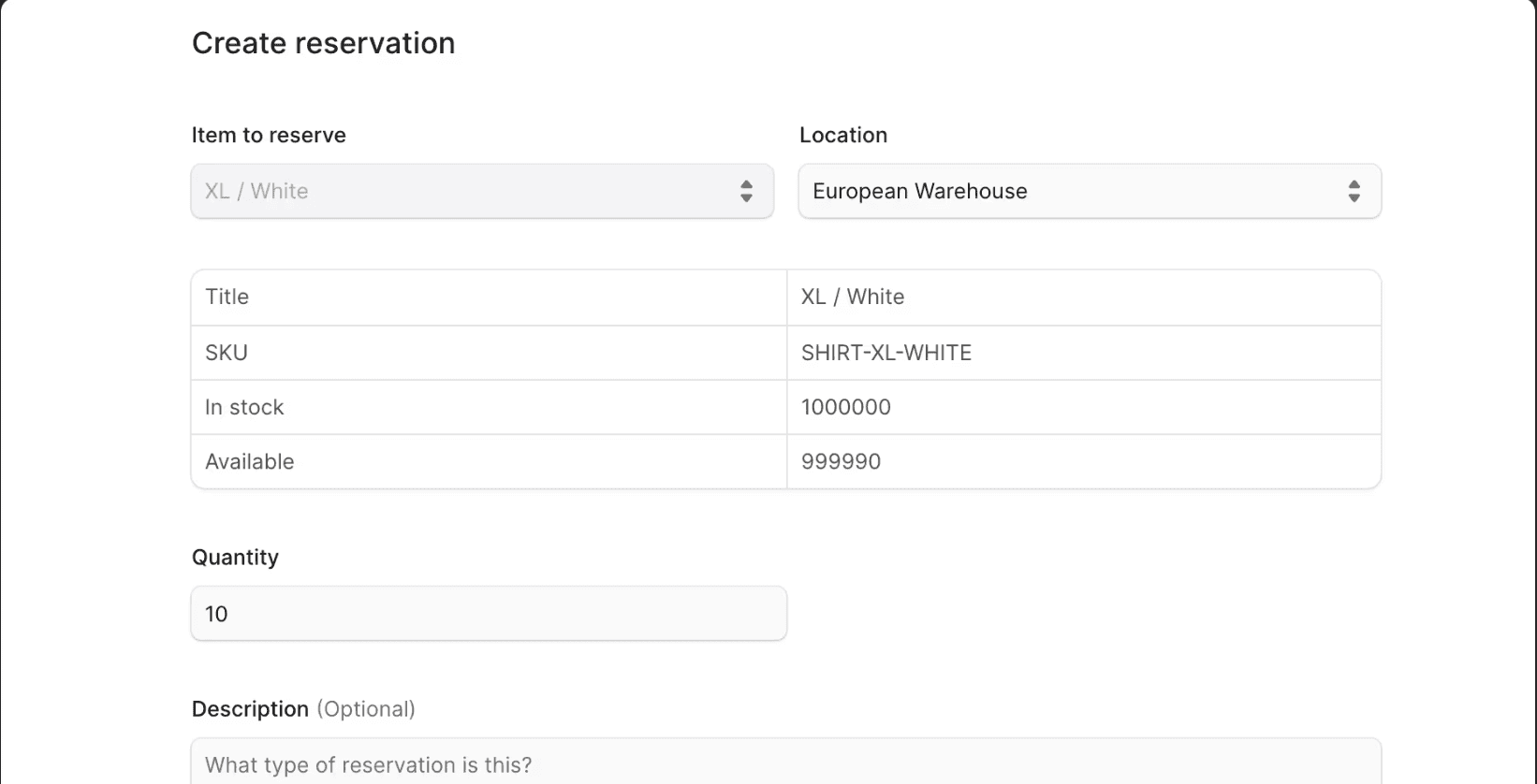
Task: Select the Available row label
Action: click(x=249, y=461)
